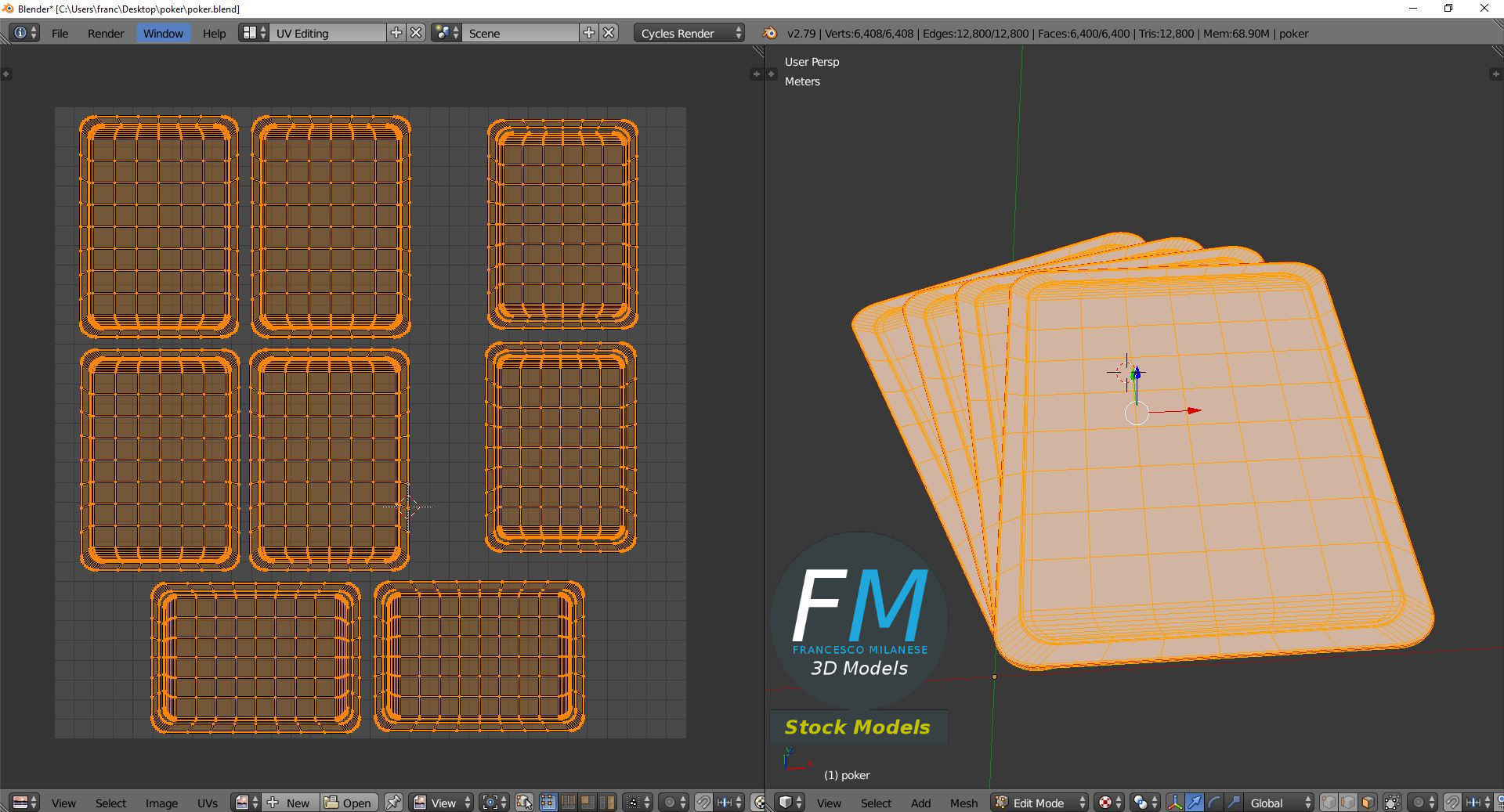The width and height of the screenshot is (1504, 812).
Task: Open the 3D View editor type selector
Action: click(x=790, y=803)
